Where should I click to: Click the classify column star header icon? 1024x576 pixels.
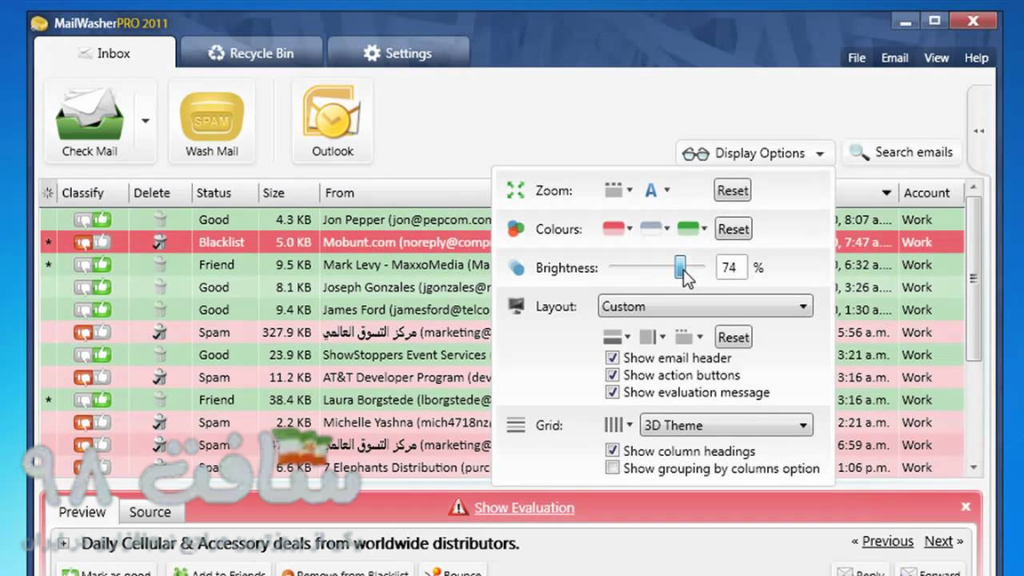[48, 193]
